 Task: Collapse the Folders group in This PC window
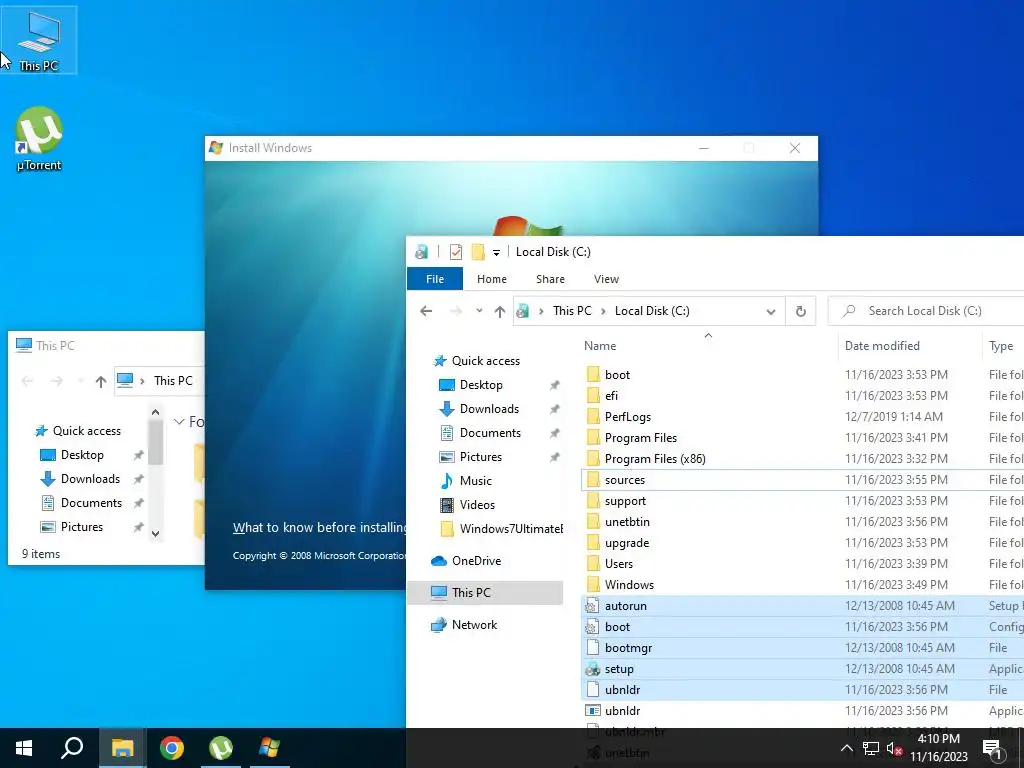(179, 422)
